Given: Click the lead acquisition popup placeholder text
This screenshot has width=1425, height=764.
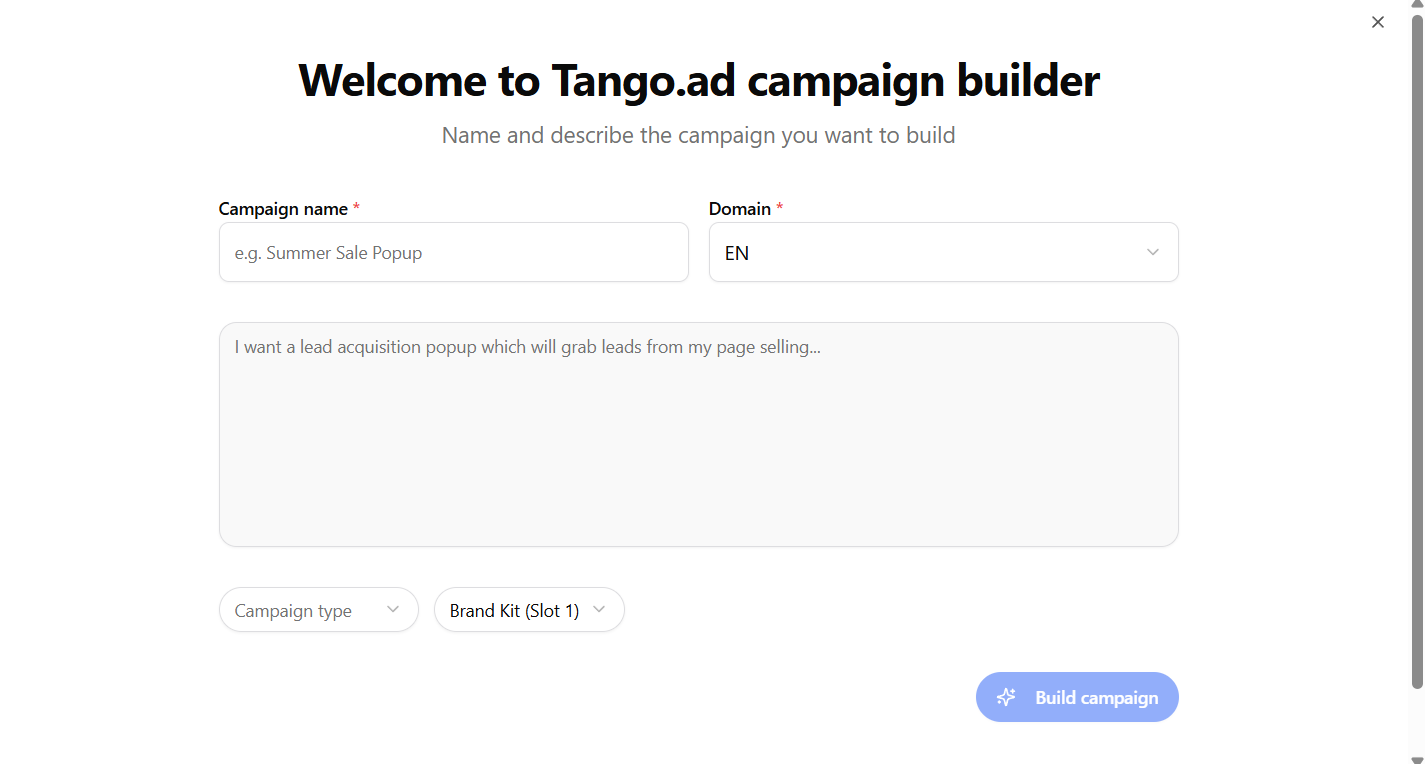Looking at the screenshot, I should pyautogui.click(x=528, y=347).
